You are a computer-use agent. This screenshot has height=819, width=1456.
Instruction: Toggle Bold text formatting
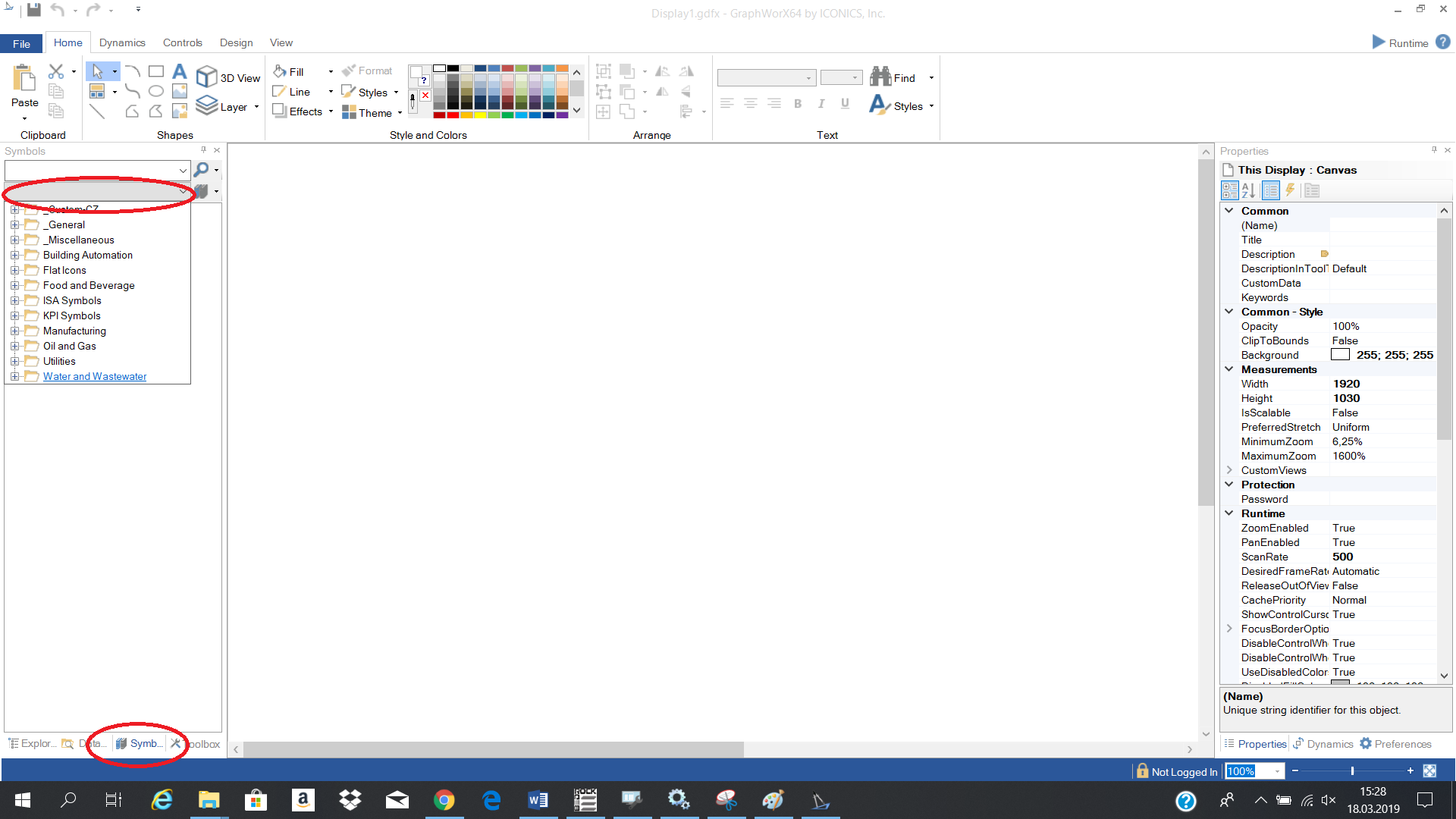point(798,104)
